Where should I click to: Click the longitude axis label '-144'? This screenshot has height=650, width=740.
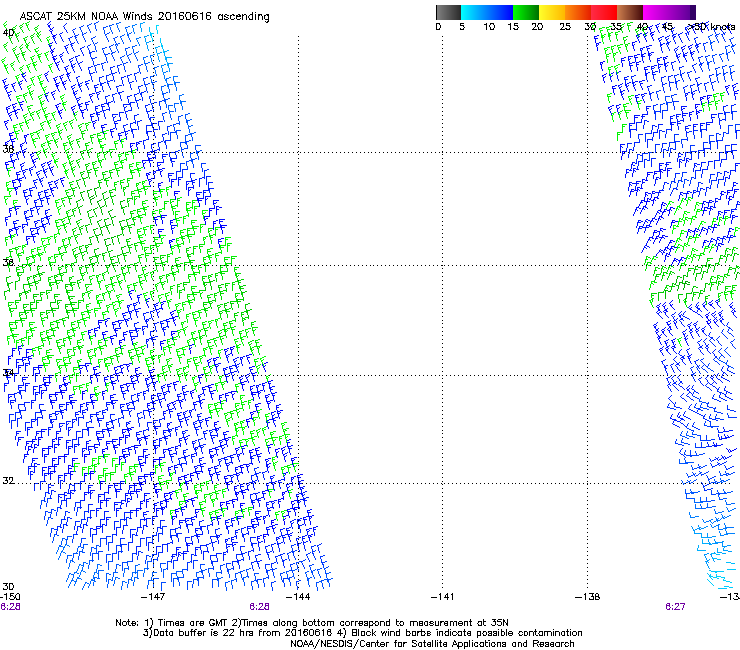[298, 597]
